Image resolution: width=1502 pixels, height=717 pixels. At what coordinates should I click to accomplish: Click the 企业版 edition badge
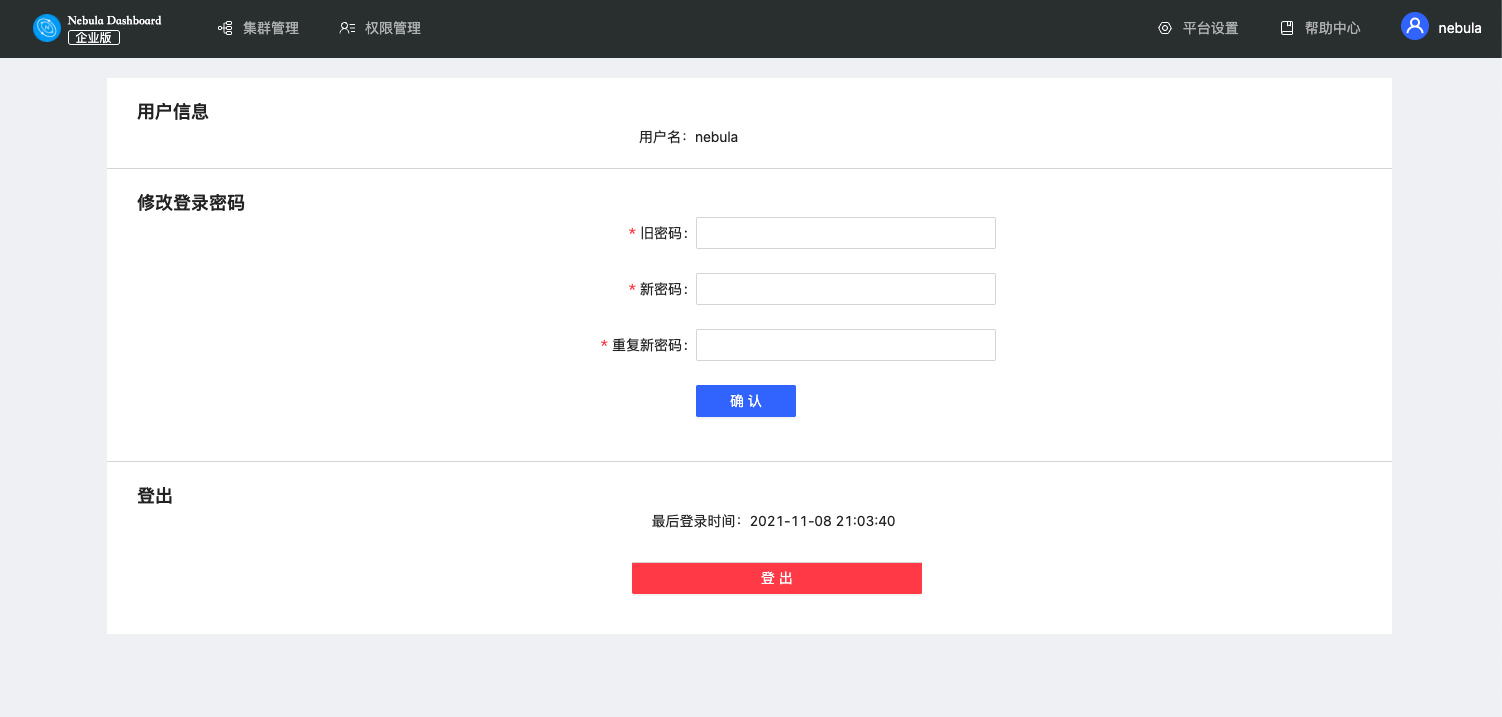[x=94, y=38]
